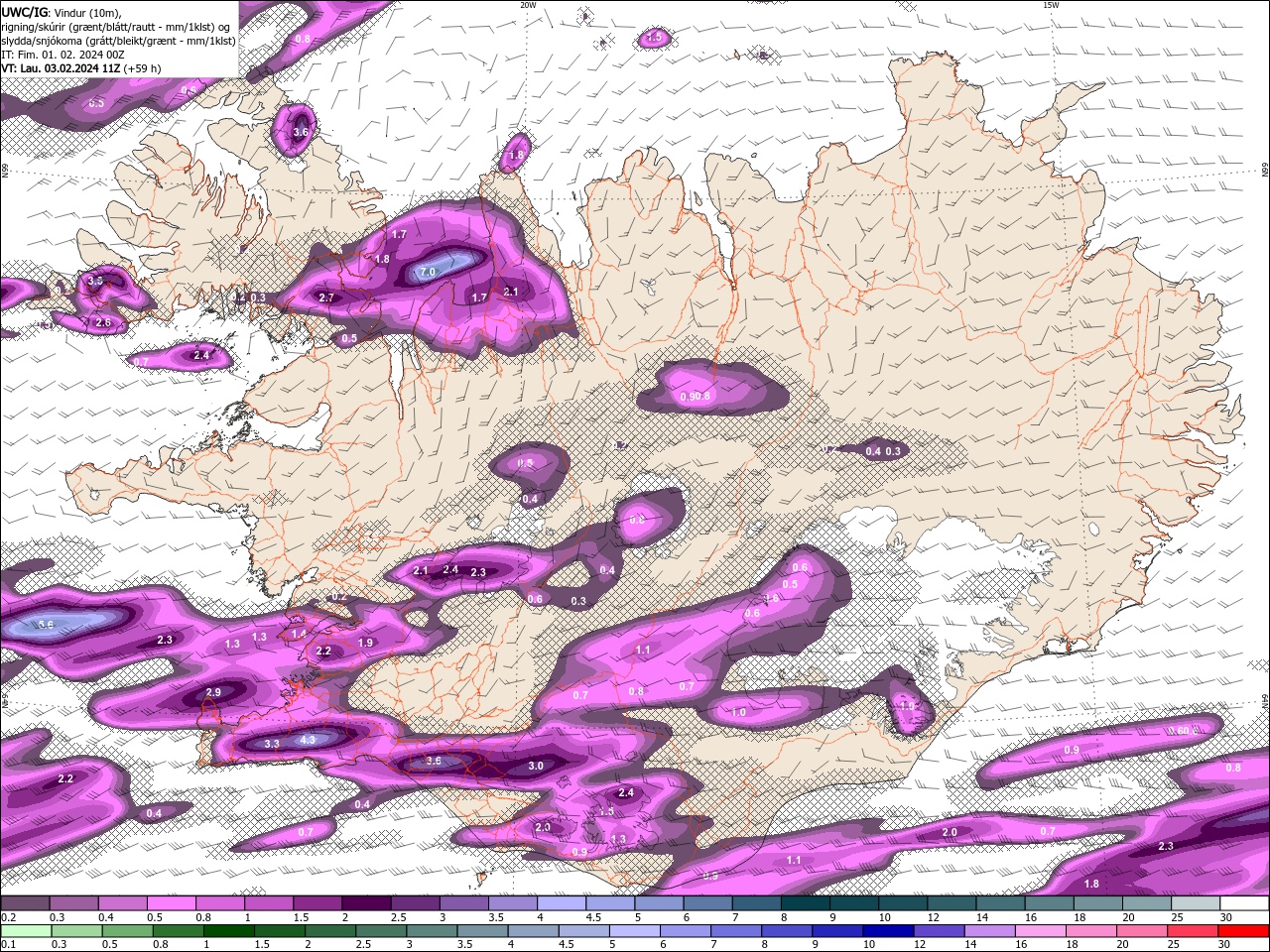This screenshot has width=1270, height=952.
Task: Select the lavender 4 mm snow legend swatch
Action: (x=562, y=903)
